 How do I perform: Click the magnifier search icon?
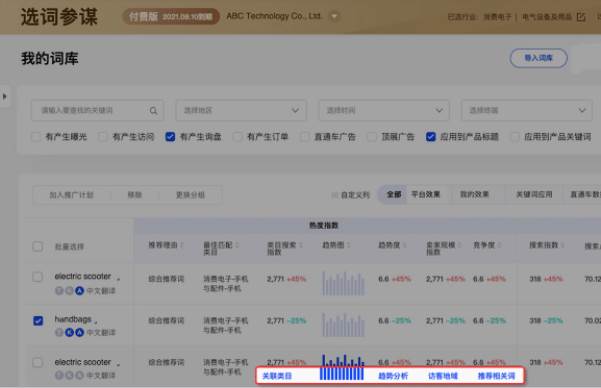coord(153,110)
